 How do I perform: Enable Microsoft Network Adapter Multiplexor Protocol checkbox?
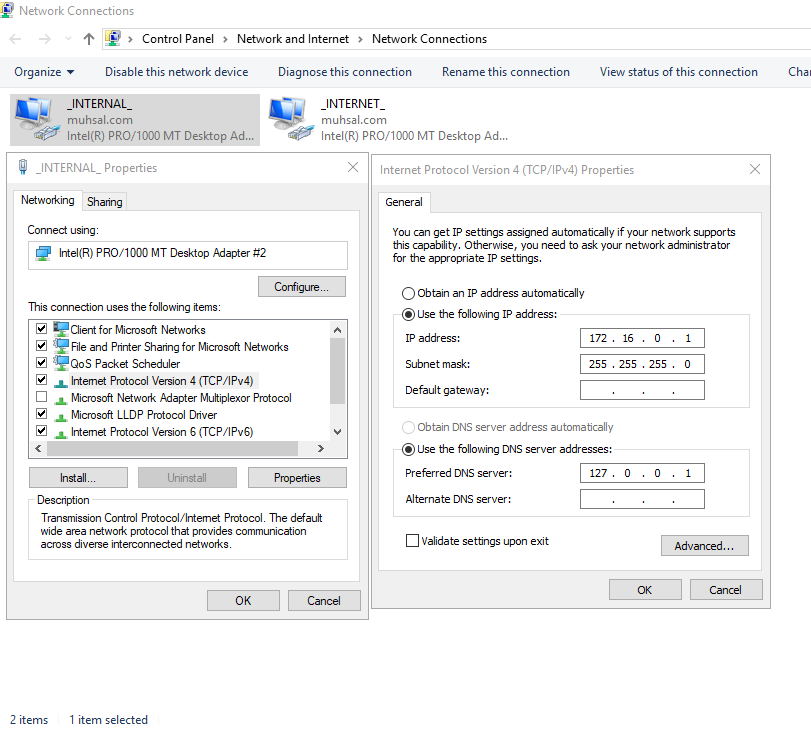pos(41,398)
